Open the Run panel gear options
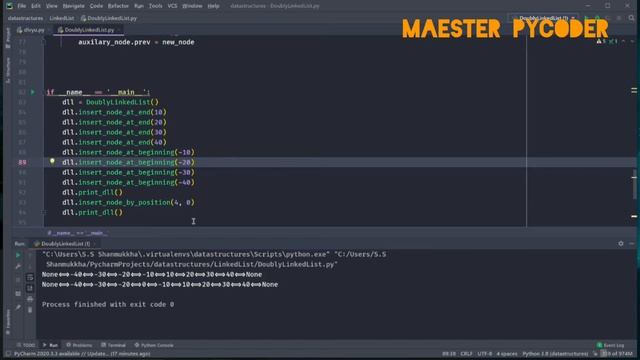This screenshot has width=640, height=360. tap(621, 244)
